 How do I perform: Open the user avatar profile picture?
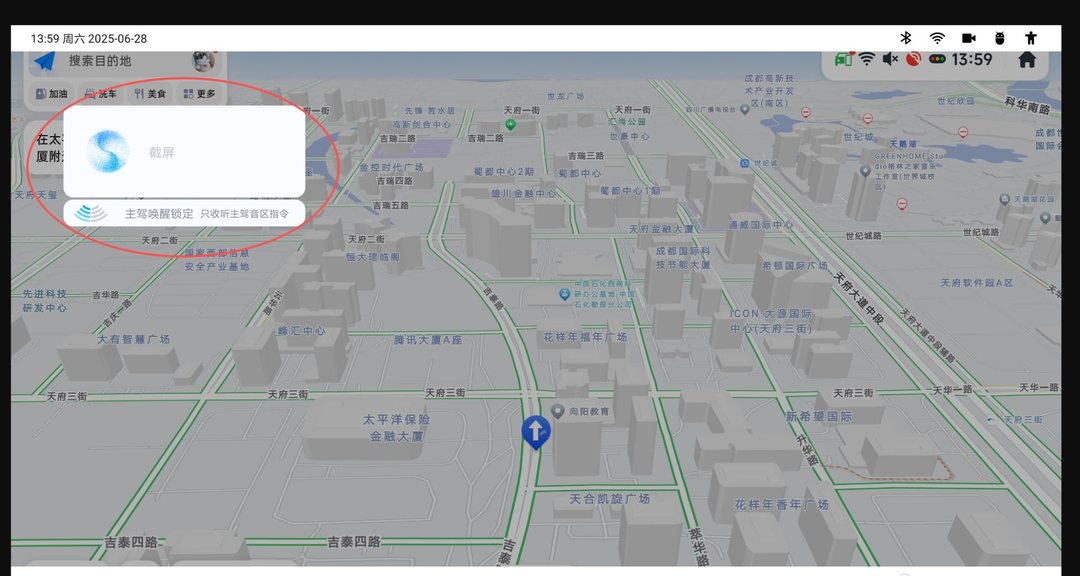[x=203, y=61]
